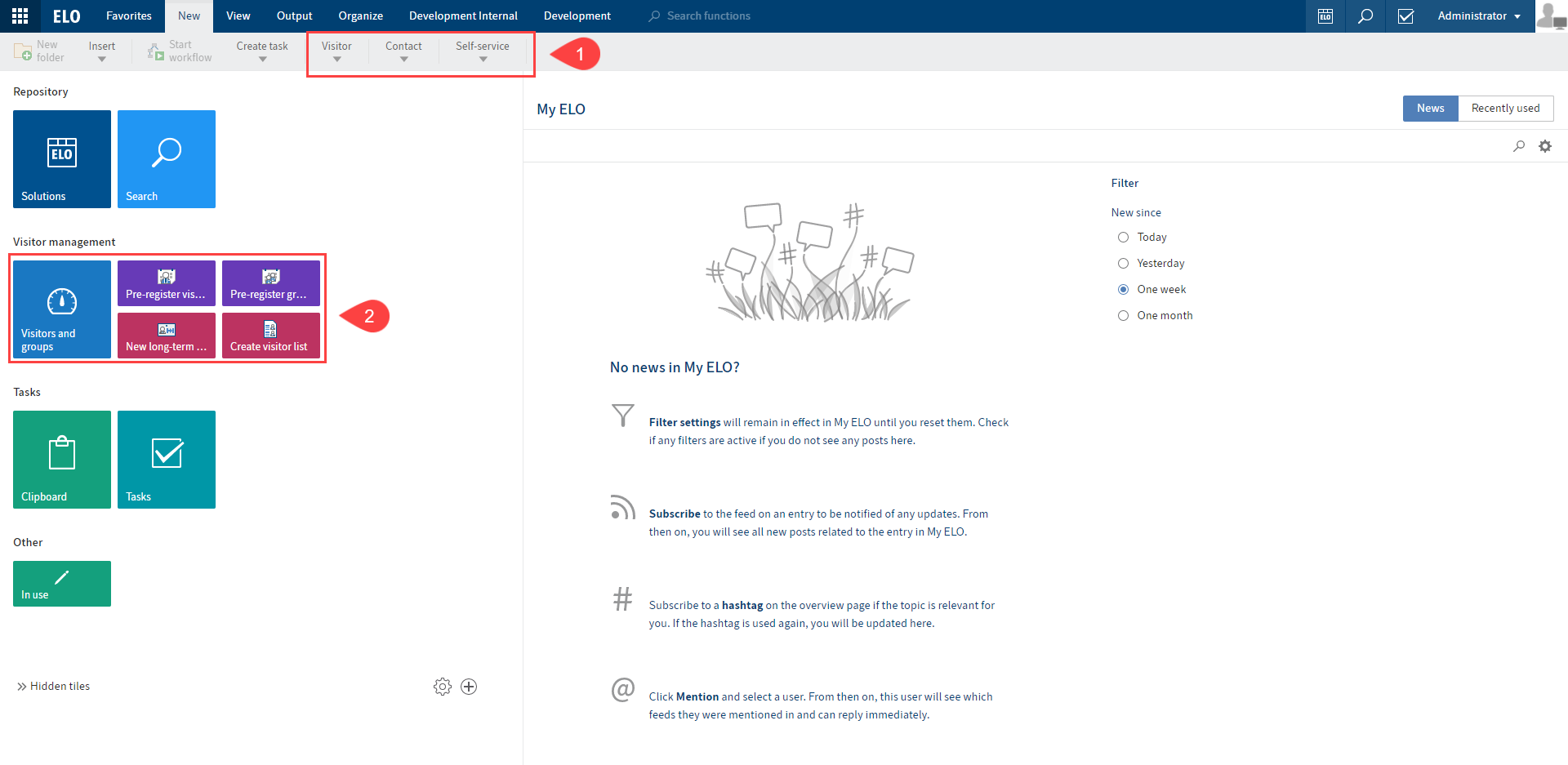Click the user profile avatar

[1551, 16]
